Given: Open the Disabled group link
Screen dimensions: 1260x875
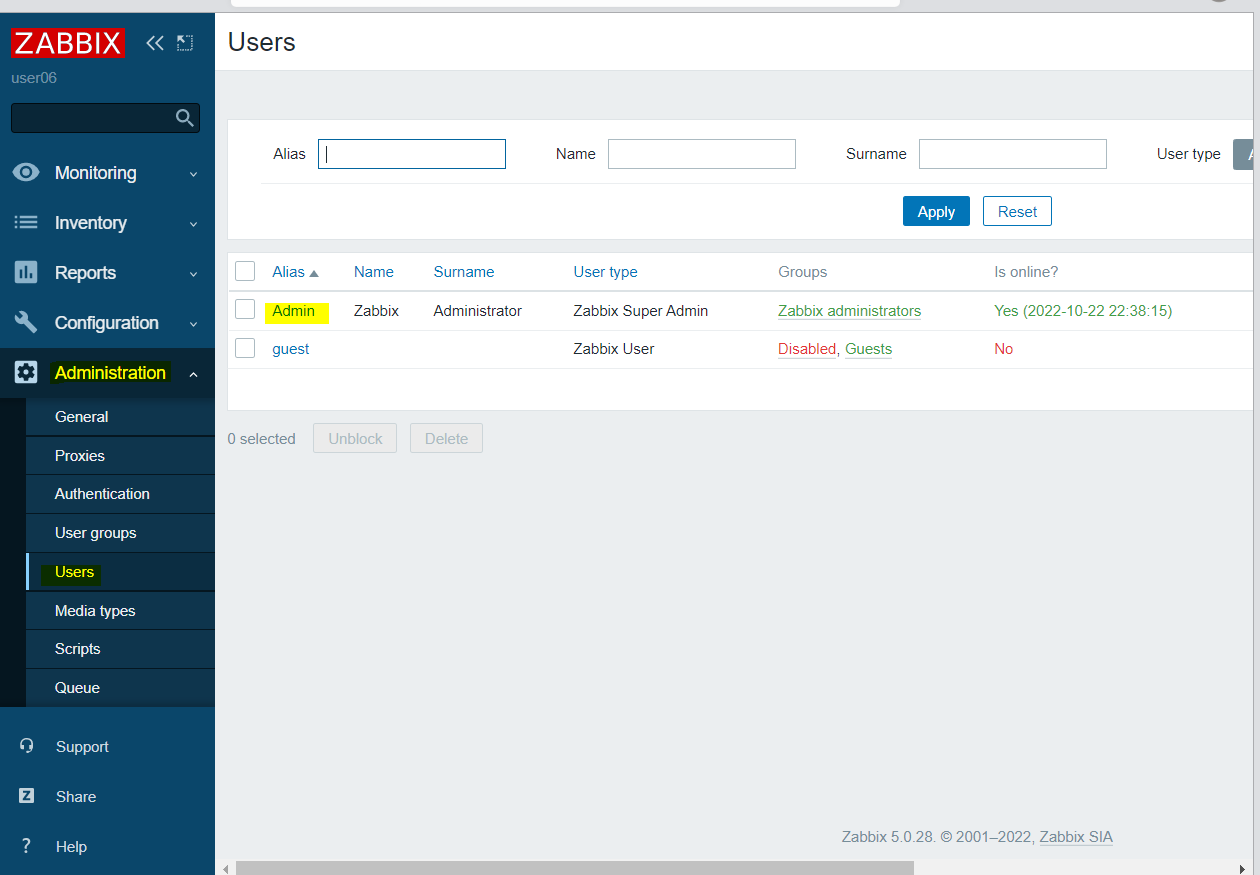Looking at the screenshot, I should 807,349.
